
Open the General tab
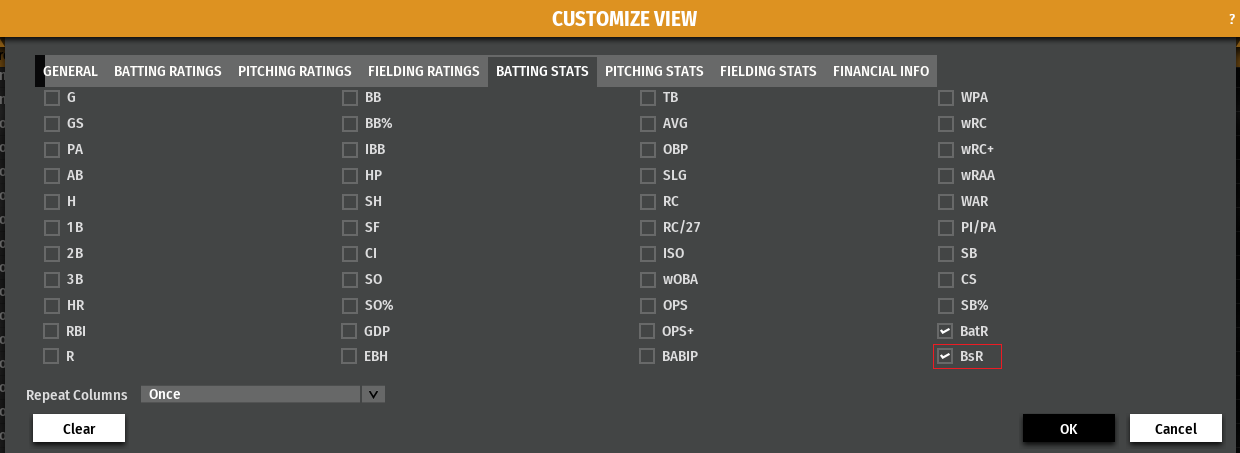pyautogui.click(x=70, y=71)
